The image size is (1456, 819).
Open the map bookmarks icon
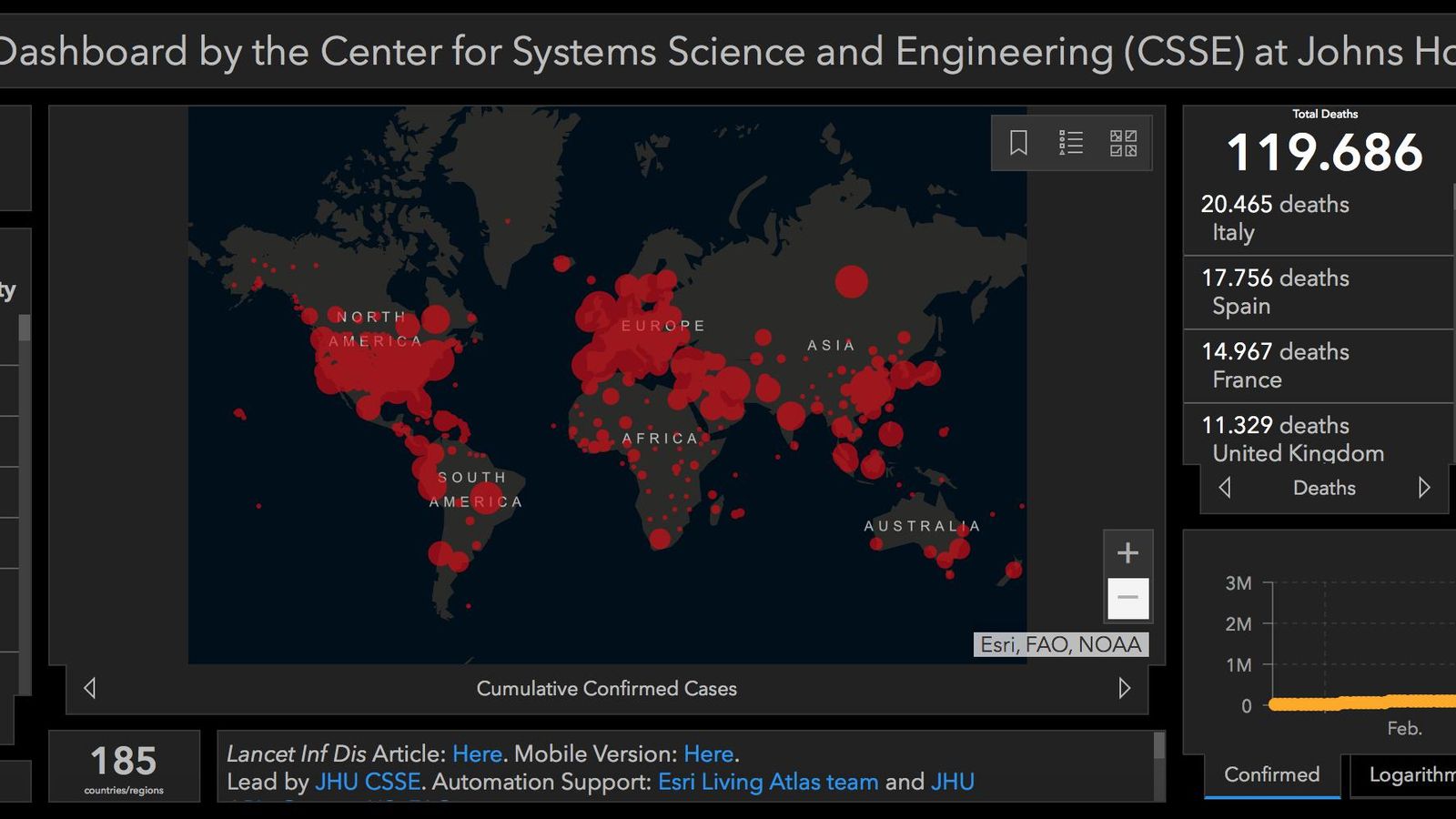pos(1018,143)
